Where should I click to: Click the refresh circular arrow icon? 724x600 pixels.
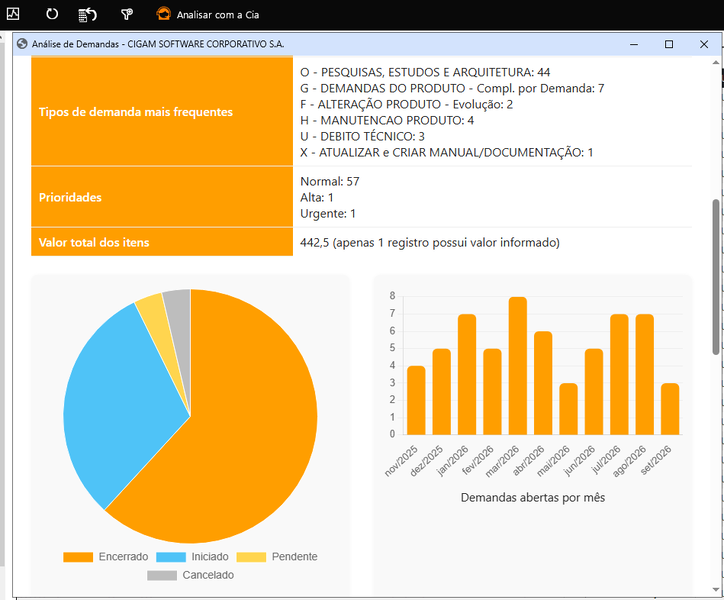tap(52, 14)
